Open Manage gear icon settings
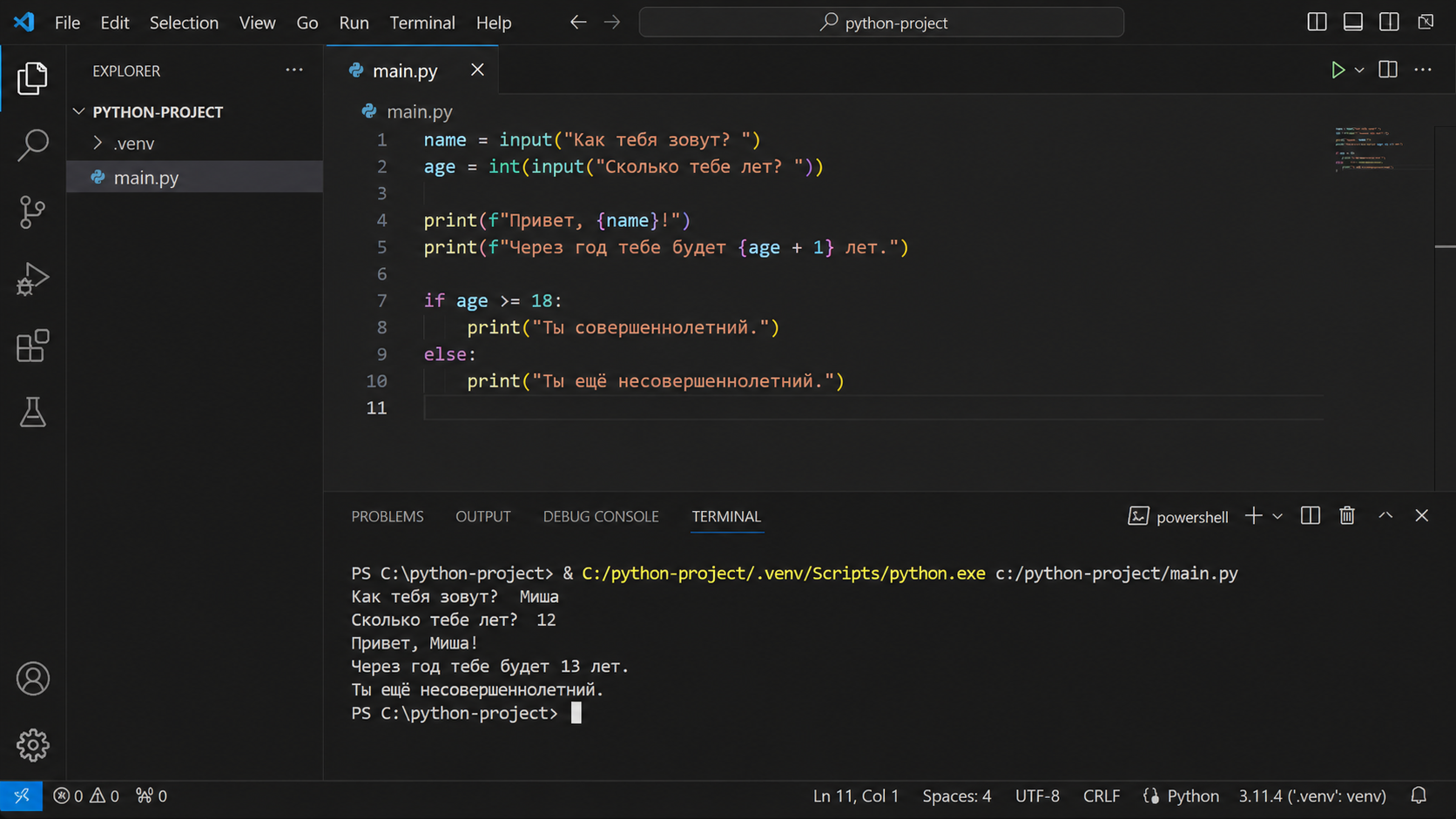Screen dimensions: 1456x819 [x=33, y=745]
